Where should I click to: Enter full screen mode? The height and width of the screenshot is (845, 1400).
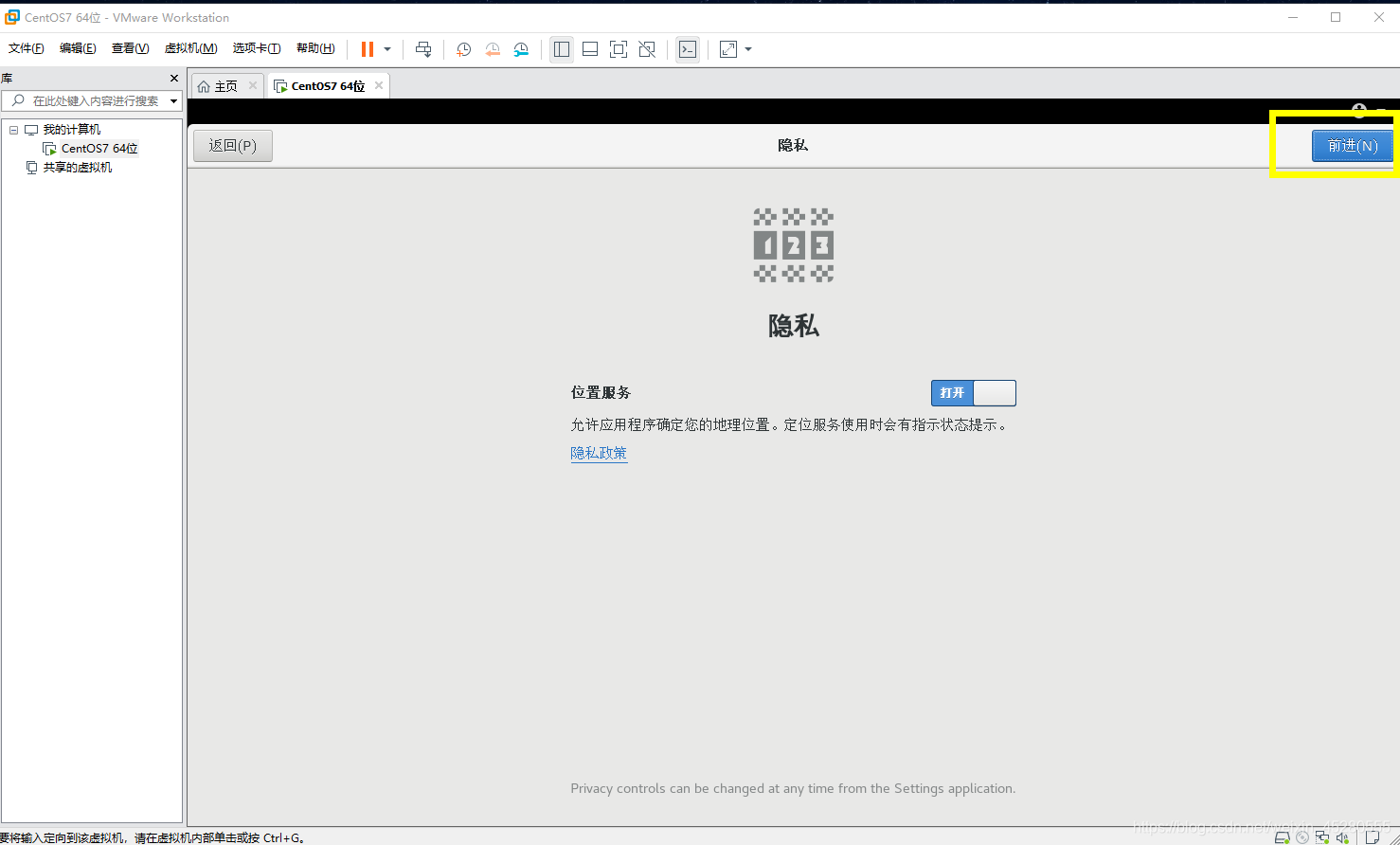[x=619, y=49]
